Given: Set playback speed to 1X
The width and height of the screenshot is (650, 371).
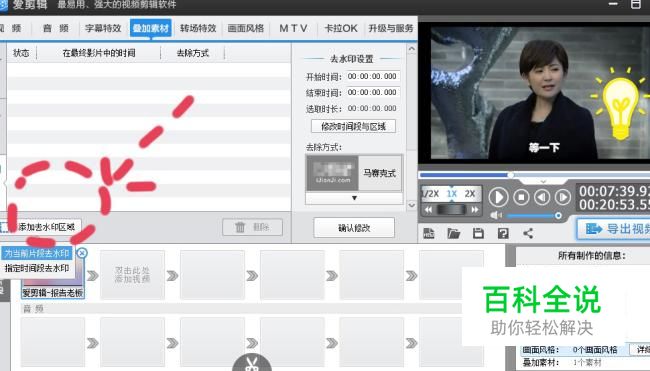Looking at the screenshot, I should pyautogui.click(x=451, y=194).
